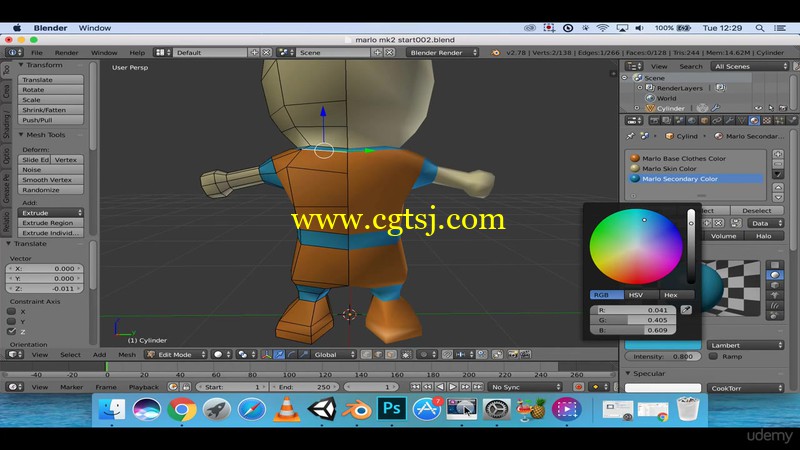Open the Constraints chain properties tab
Image resolution: width=800 pixels, height=450 pixels.
(x=716, y=120)
